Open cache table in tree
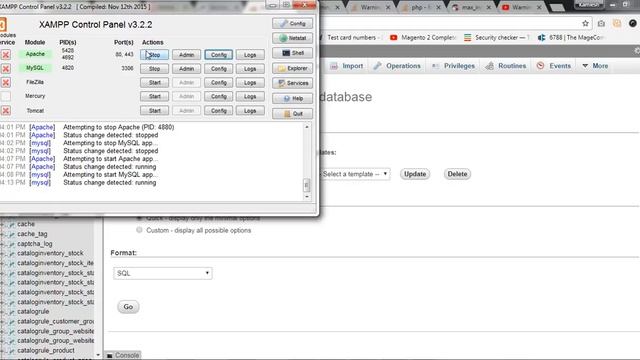 click(26, 224)
